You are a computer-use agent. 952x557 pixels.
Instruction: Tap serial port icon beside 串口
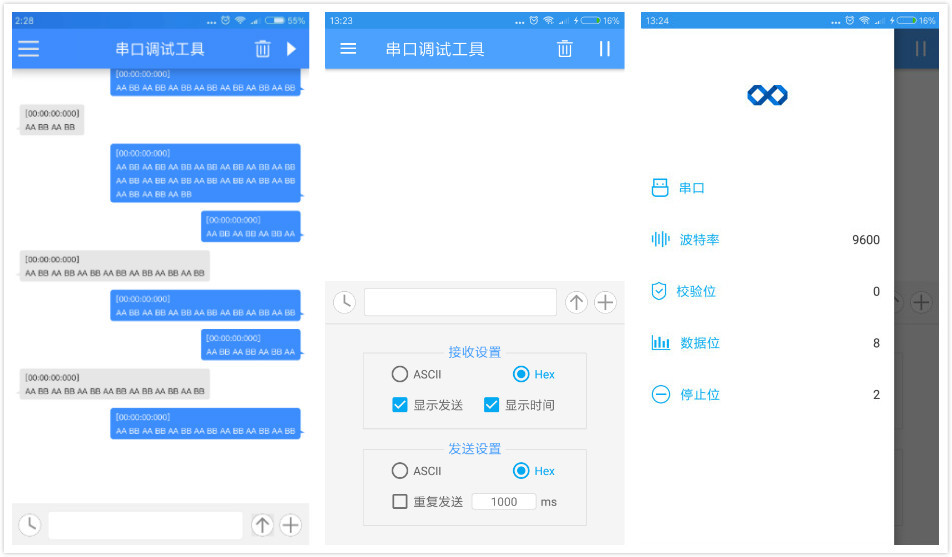(660, 188)
